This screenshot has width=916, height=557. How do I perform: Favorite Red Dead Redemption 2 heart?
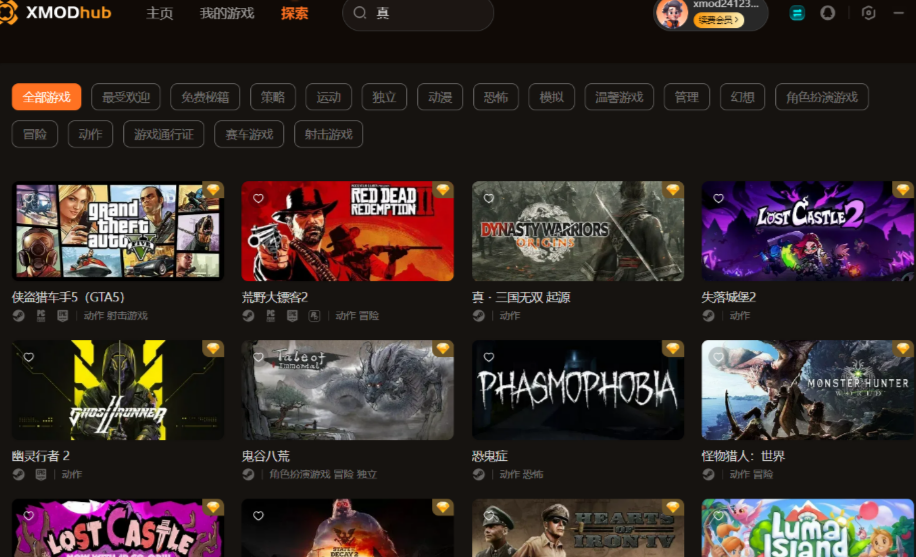point(258,199)
